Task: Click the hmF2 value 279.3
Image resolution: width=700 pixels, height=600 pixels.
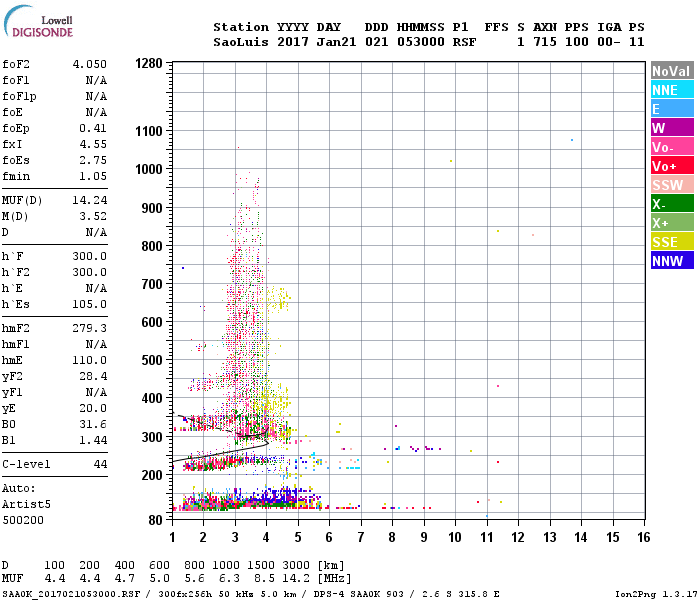Action: point(90,328)
